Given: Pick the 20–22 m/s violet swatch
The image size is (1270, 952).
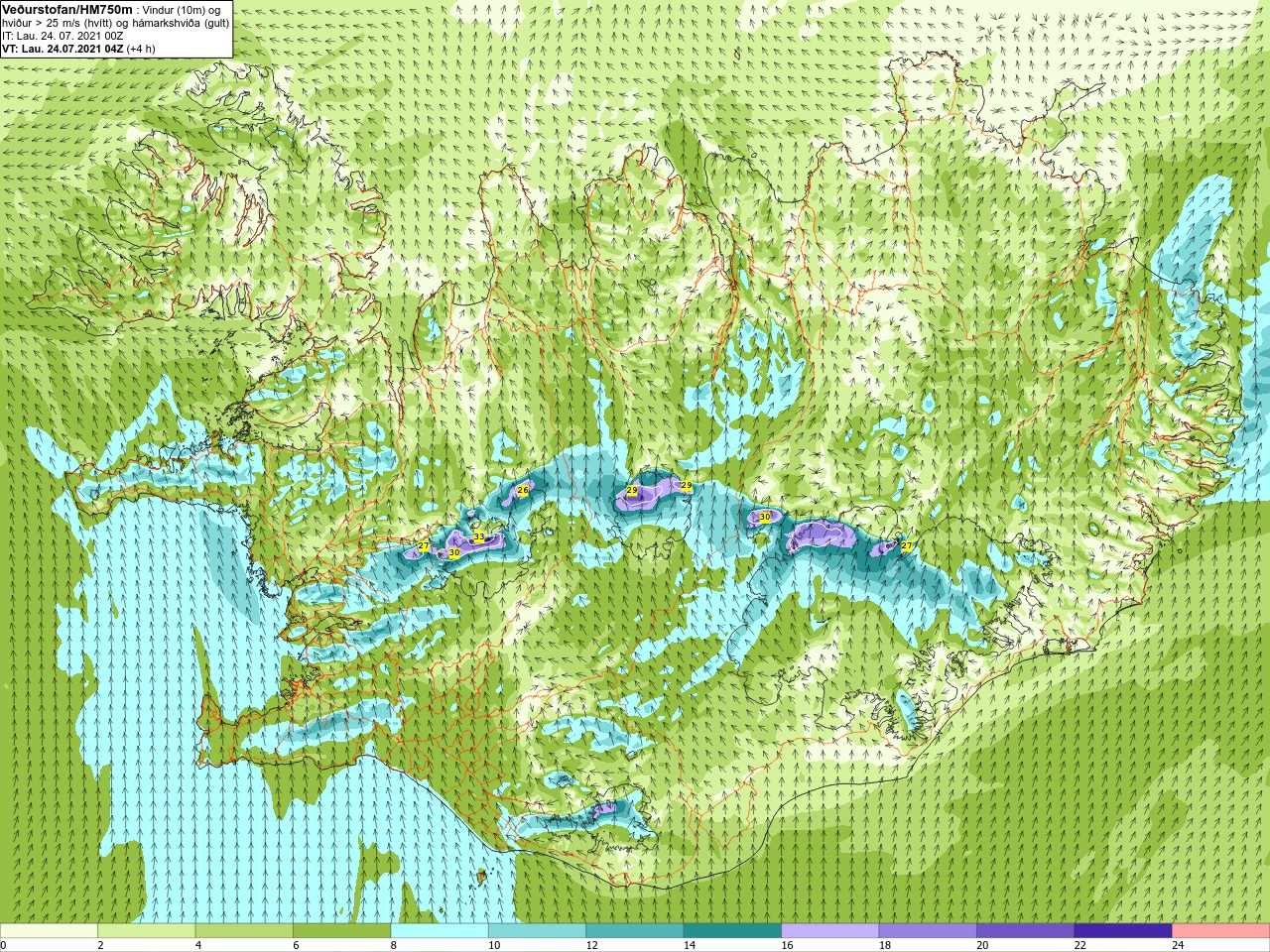Looking at the screenshot, I should [1026, 931].
